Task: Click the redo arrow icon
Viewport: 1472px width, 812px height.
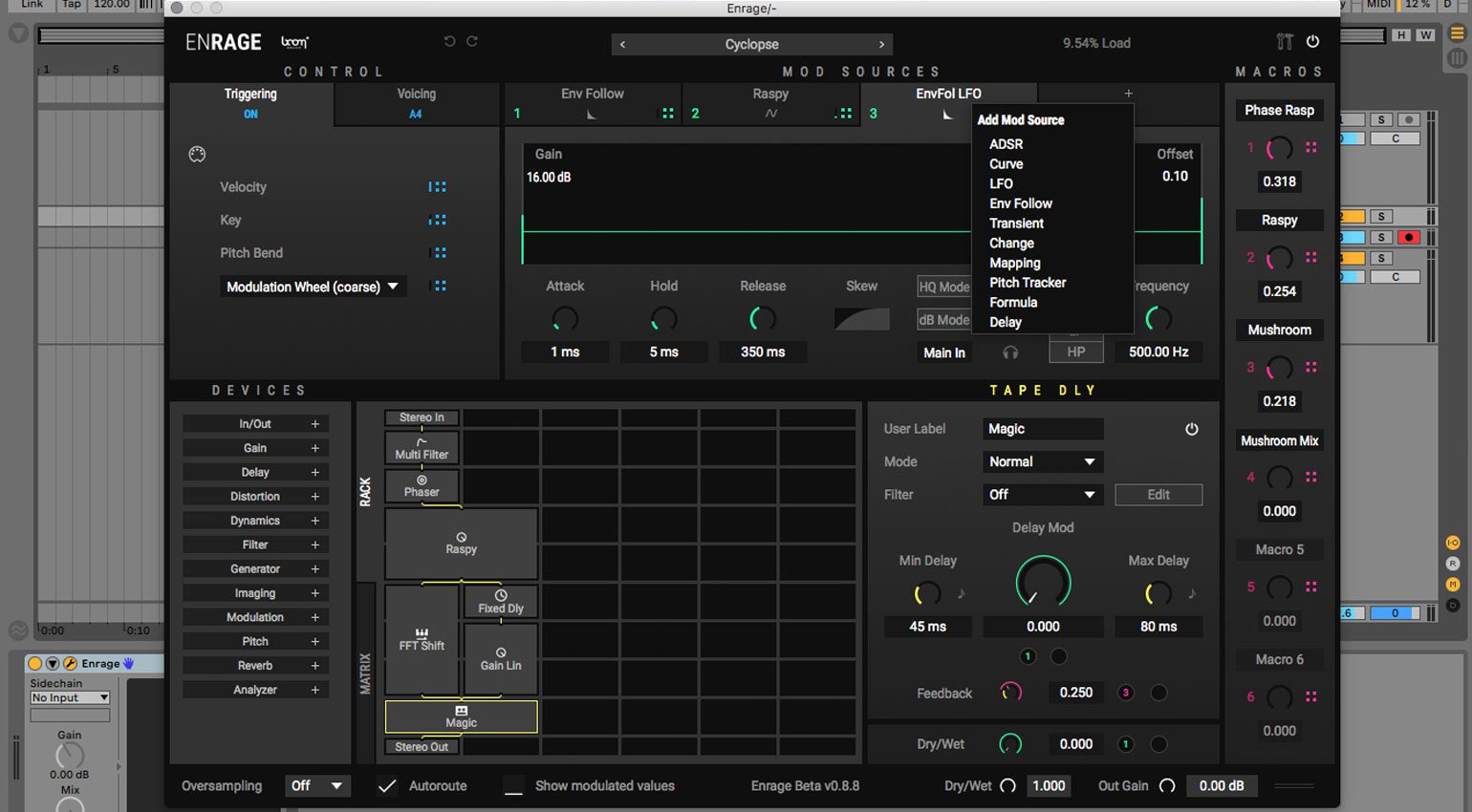Action: pyautogui.click(x=471, y=41)
